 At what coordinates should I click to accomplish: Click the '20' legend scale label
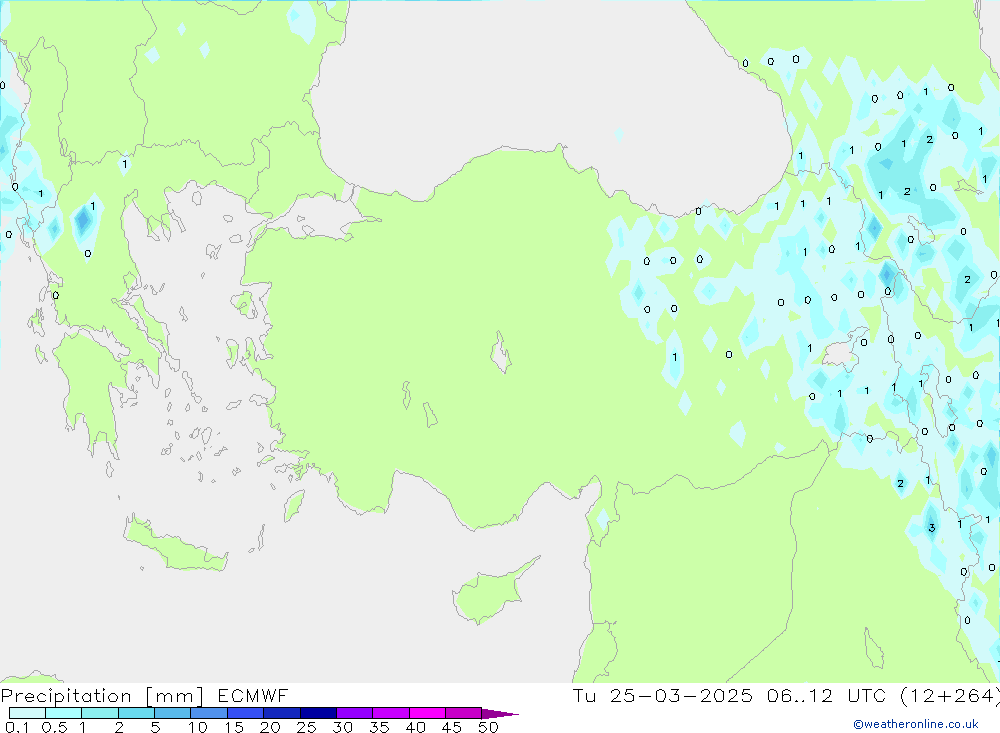270,727
